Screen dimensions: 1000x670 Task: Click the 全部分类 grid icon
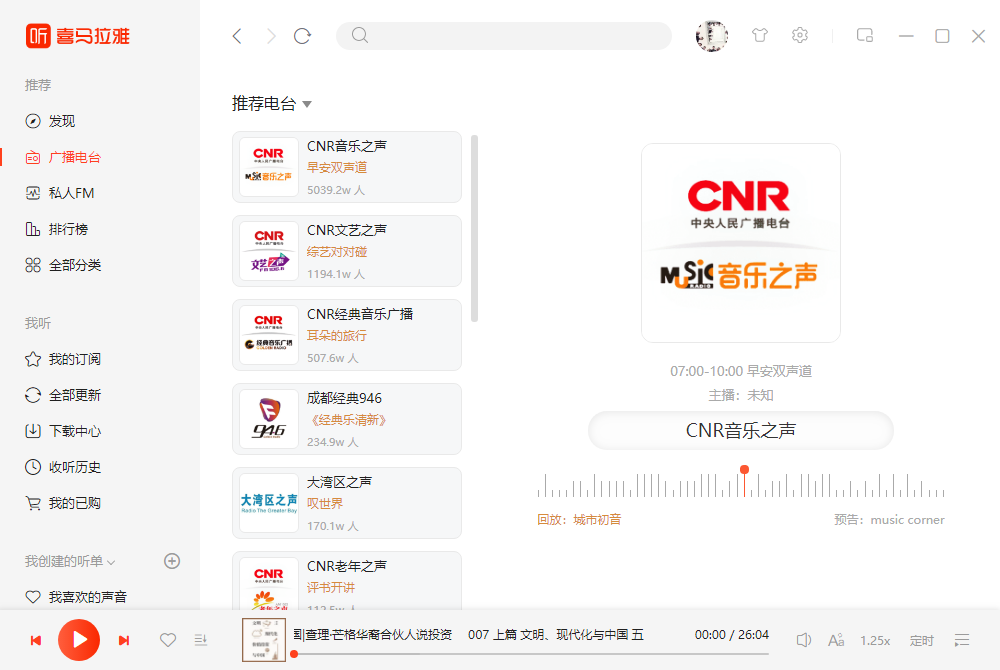pos(33,265)
